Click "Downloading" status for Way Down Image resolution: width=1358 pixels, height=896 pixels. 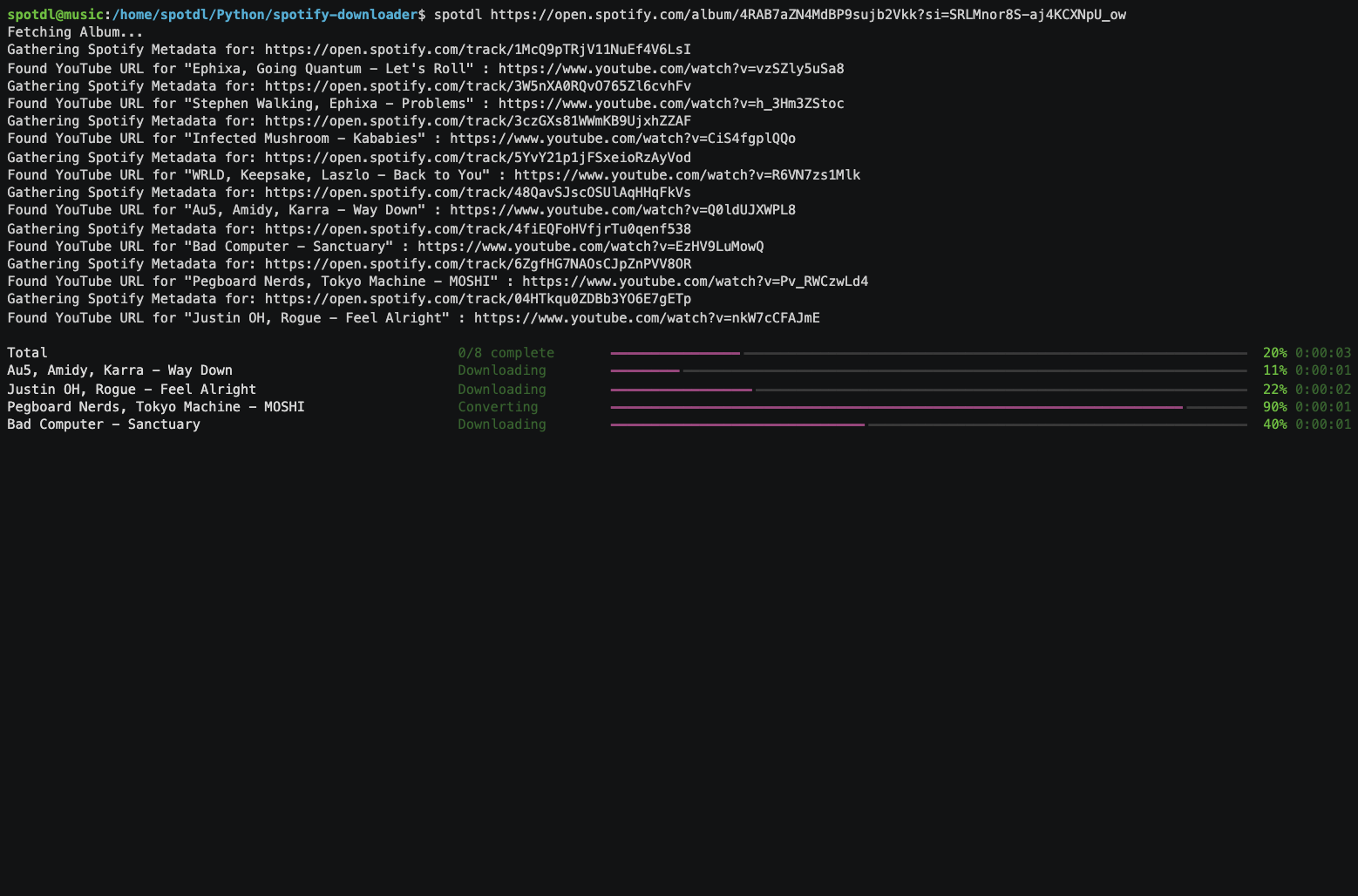pyautogui.click(x=502, y=370)
